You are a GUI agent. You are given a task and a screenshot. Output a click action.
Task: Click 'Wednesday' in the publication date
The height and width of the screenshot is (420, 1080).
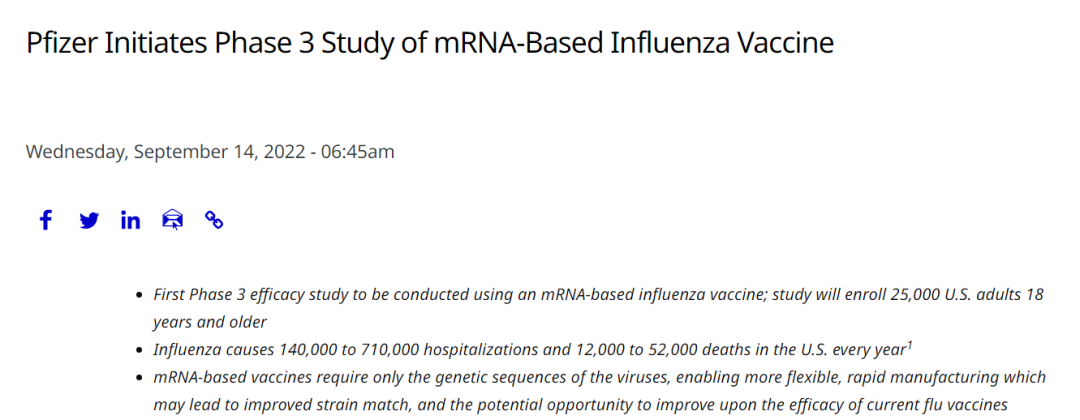point(76,152)
